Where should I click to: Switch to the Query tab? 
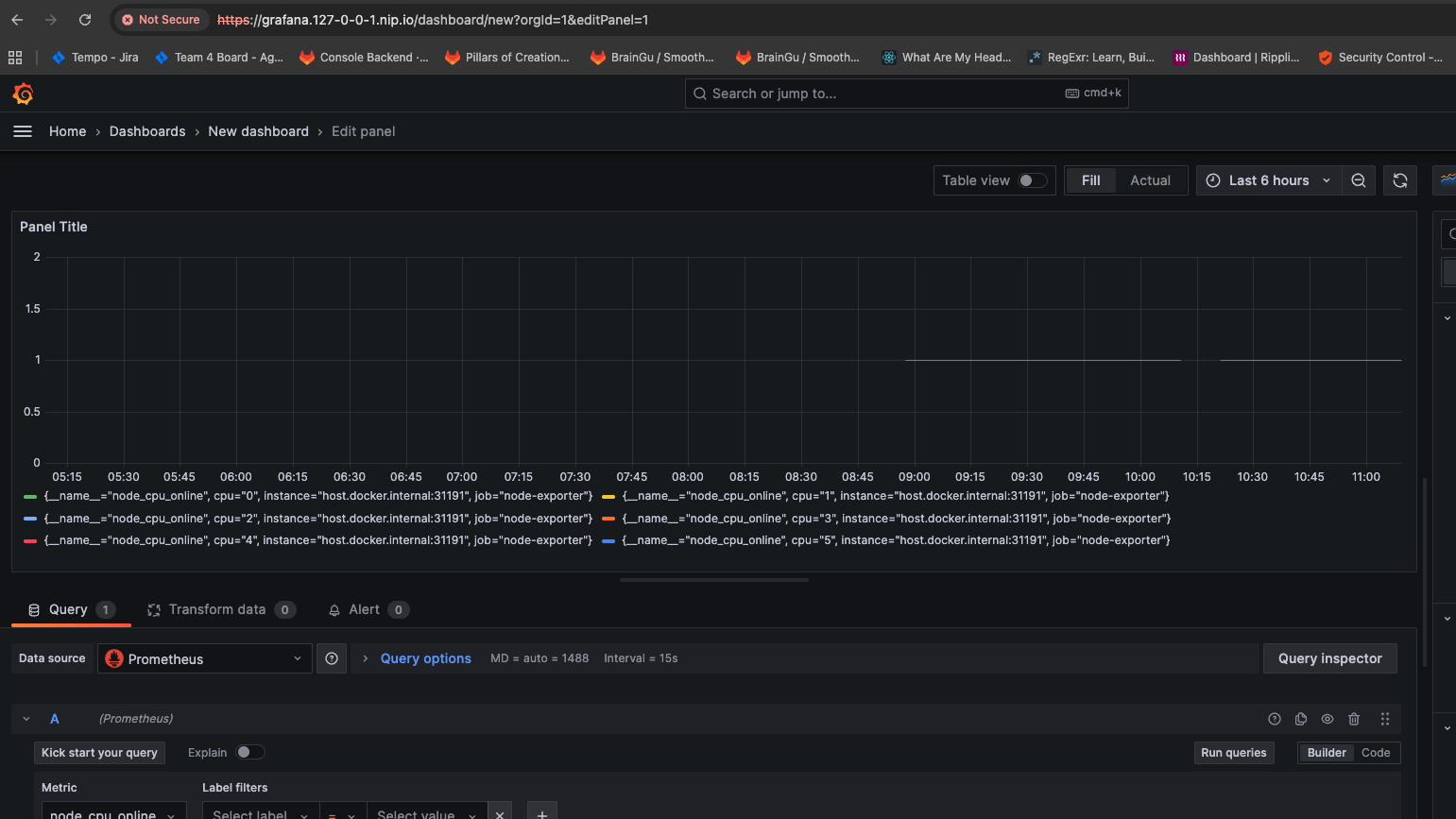pos(71,609)
